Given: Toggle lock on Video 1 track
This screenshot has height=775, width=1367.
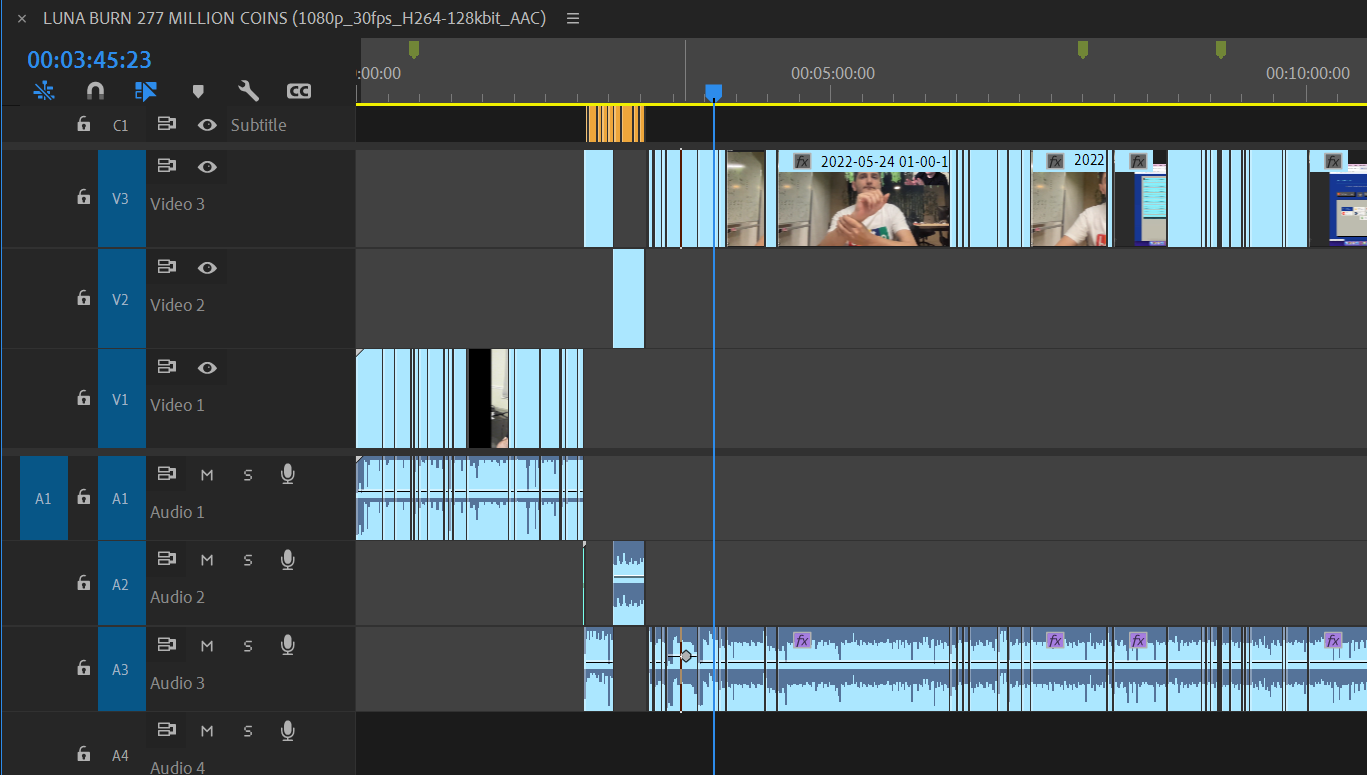Looking at the screenshot, I should tap(84, 398).
